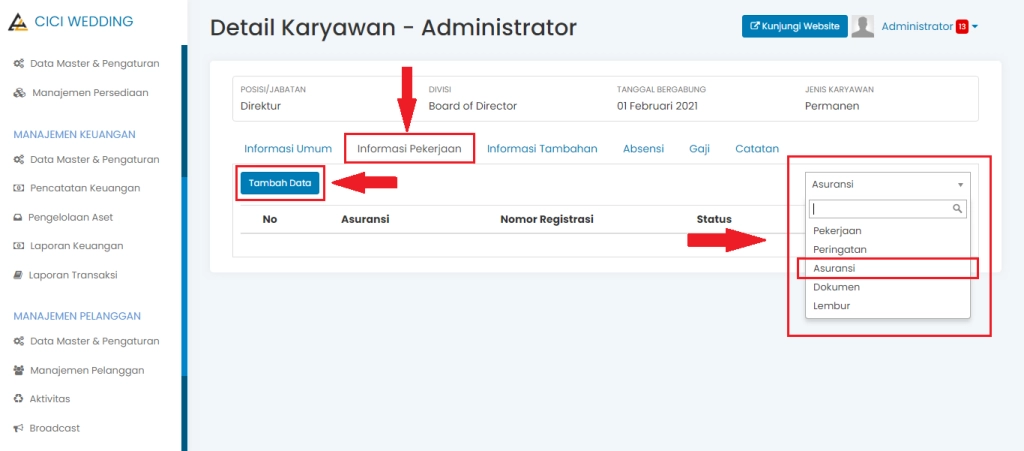This screenshot has width=1024, height=451.
Task: Open the Absensi tab
Action: tap(643, 149)
